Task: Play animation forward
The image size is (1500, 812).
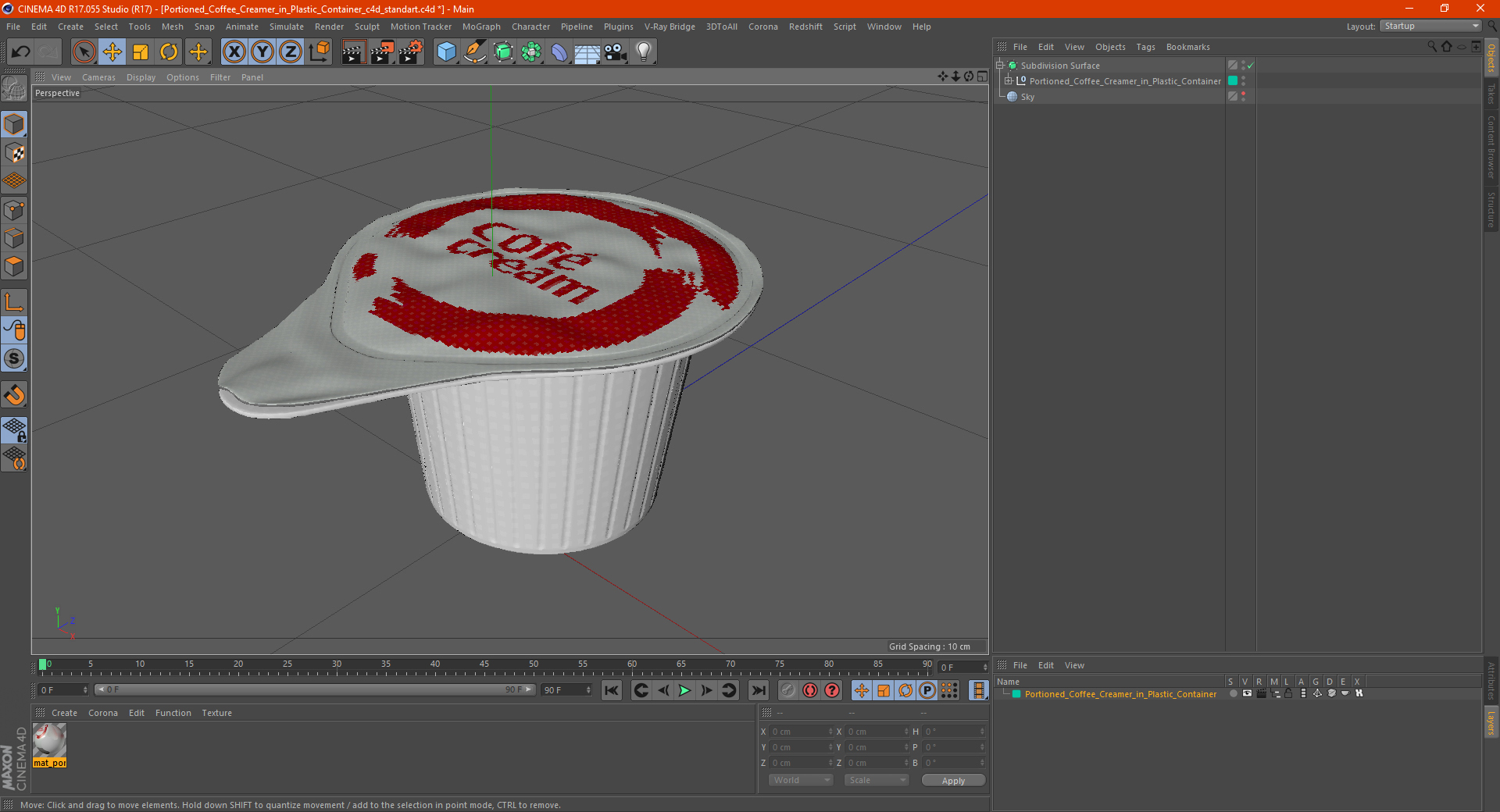Action: (x=684, y=690)
